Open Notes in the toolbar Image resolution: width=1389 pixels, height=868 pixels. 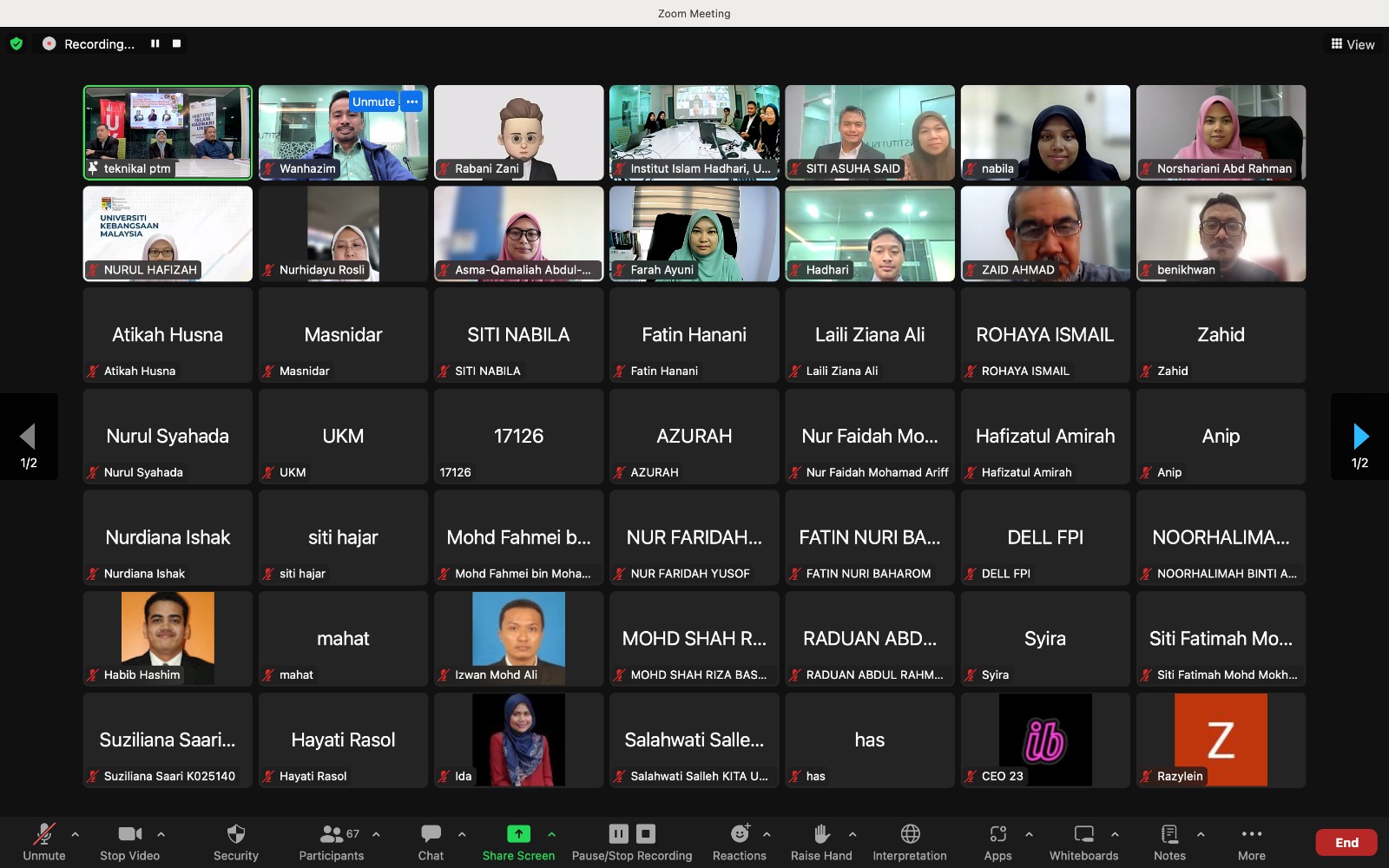click(x=1169, y=835)
